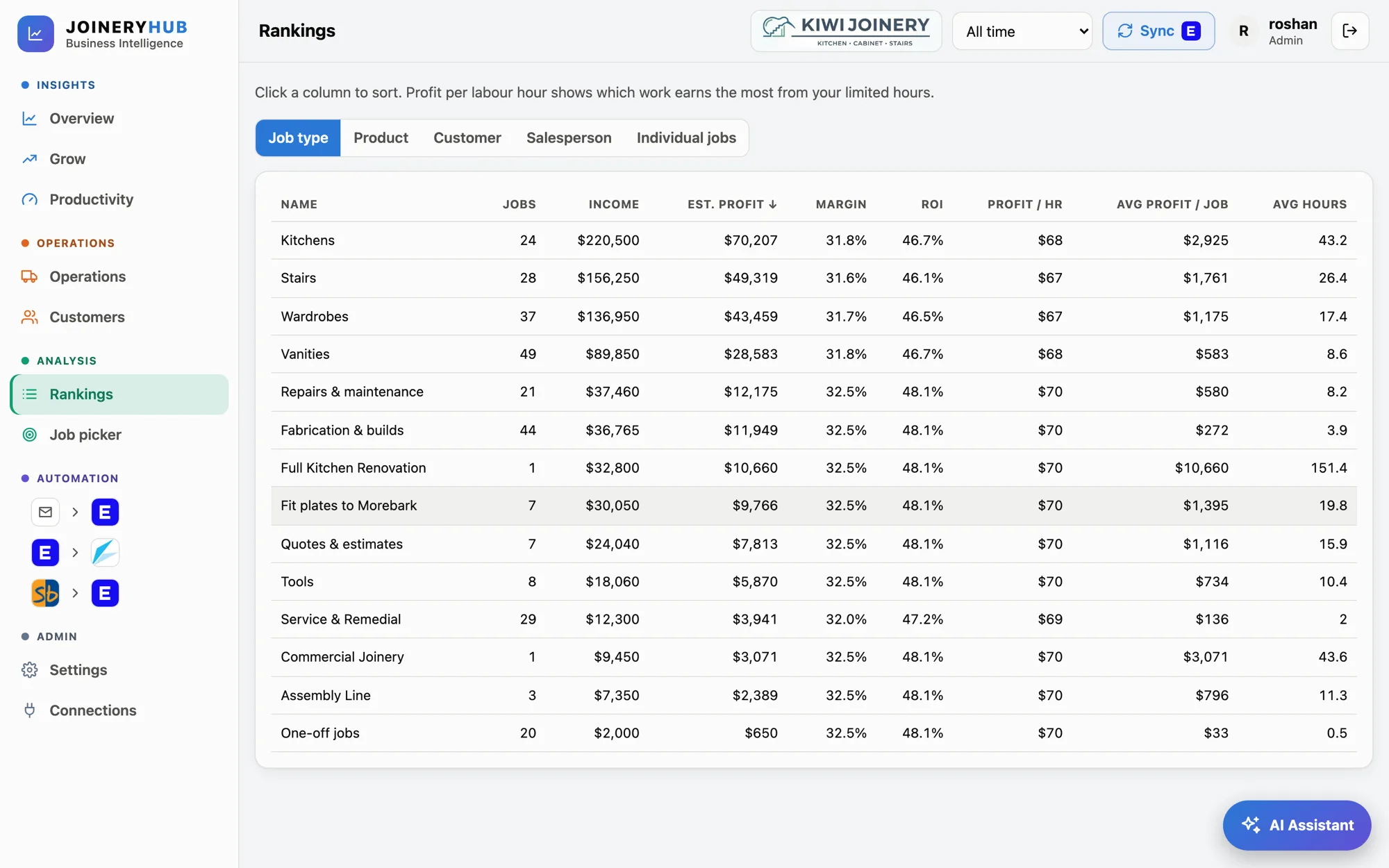Sort by the Est. Profit column header

coord(732,204)
